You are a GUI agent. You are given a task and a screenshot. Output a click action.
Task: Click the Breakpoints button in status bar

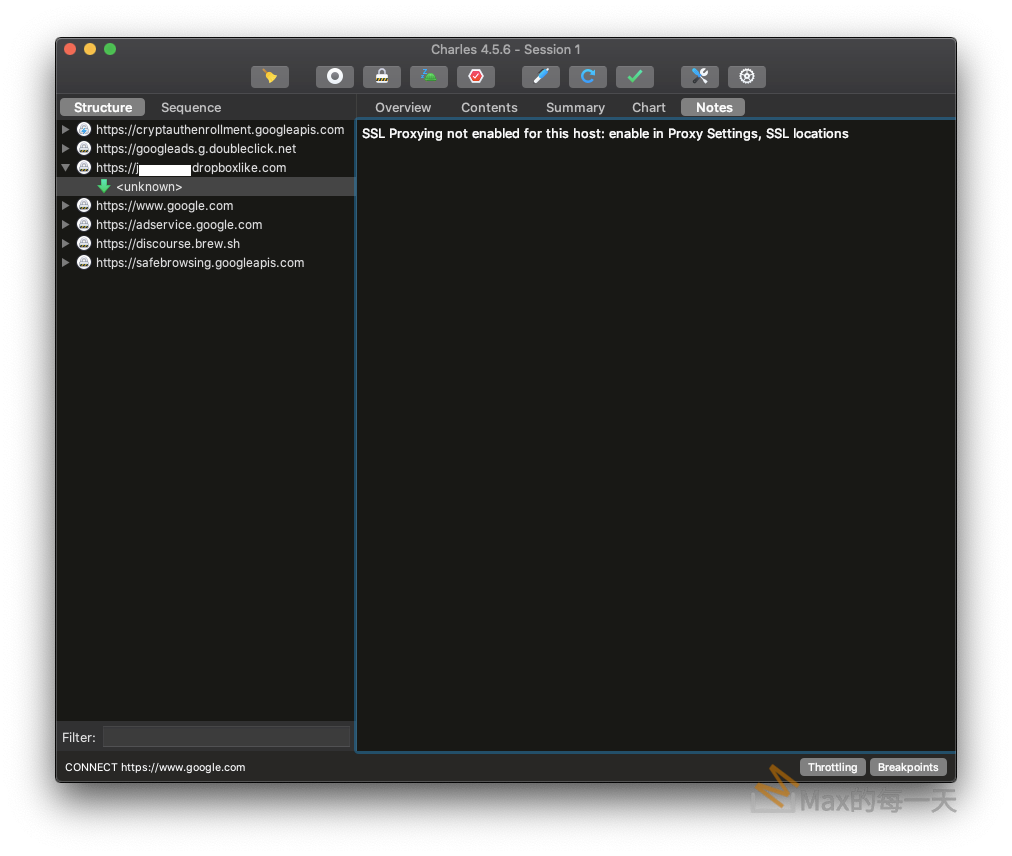point(908,767)
